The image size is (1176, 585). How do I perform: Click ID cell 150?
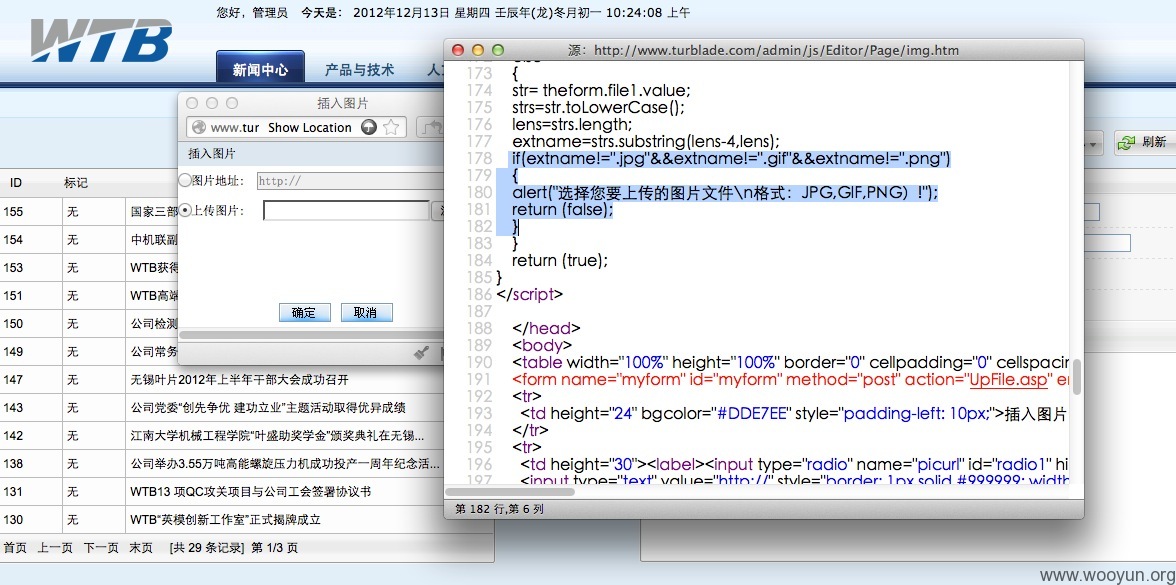(14, 324)
